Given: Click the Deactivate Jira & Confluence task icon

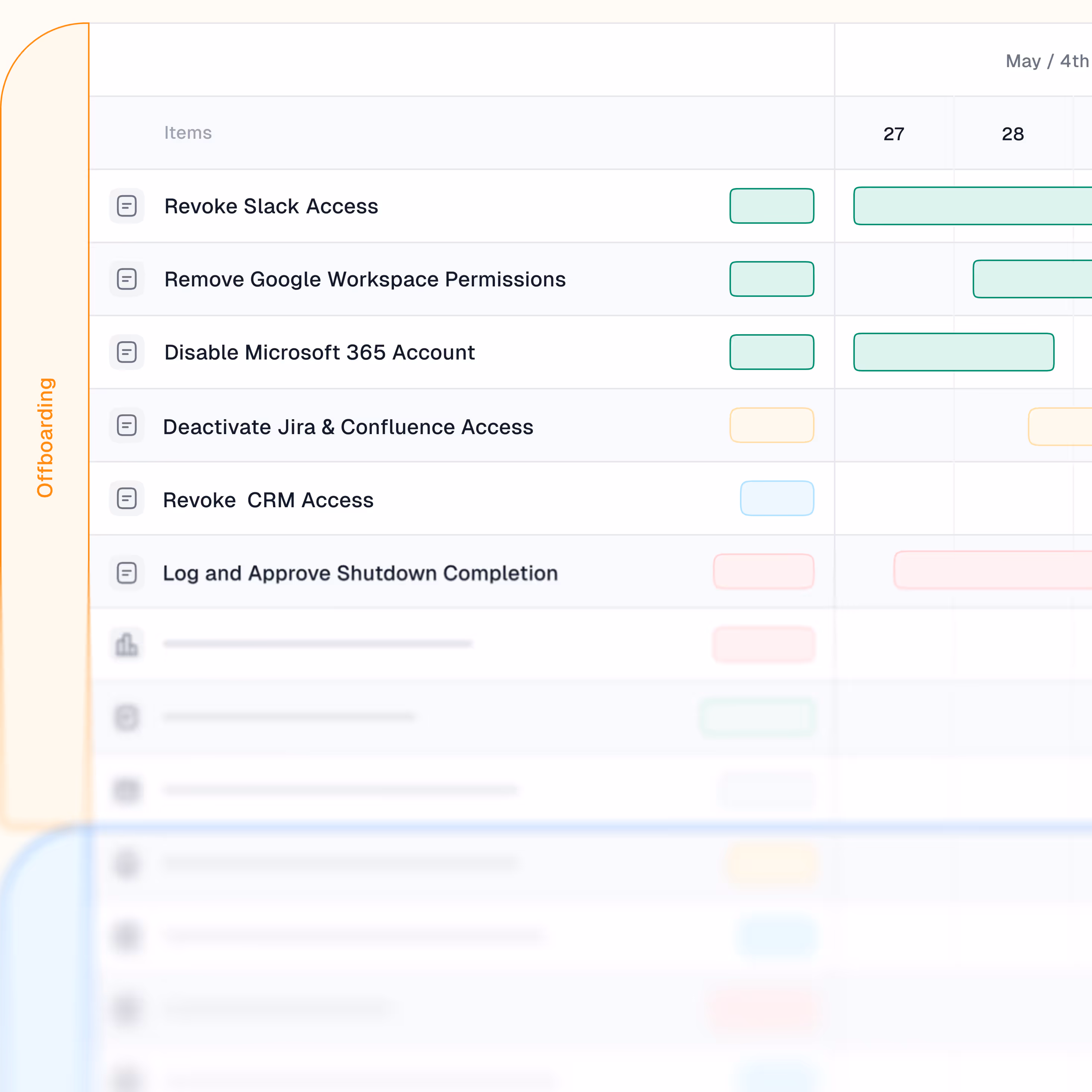Looking at the screenshot, I should [x=126, y=425].
